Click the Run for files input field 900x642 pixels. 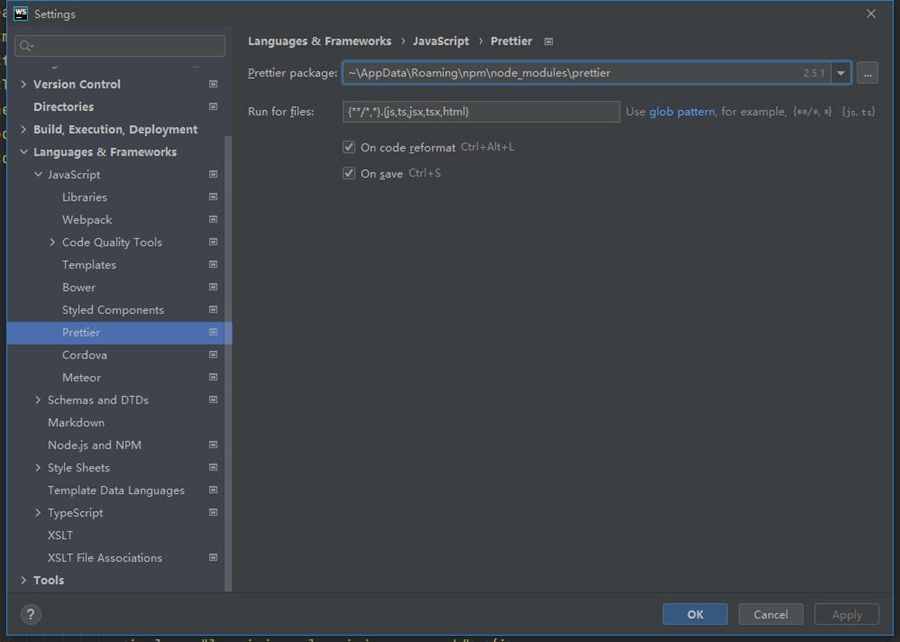point(480,112)
